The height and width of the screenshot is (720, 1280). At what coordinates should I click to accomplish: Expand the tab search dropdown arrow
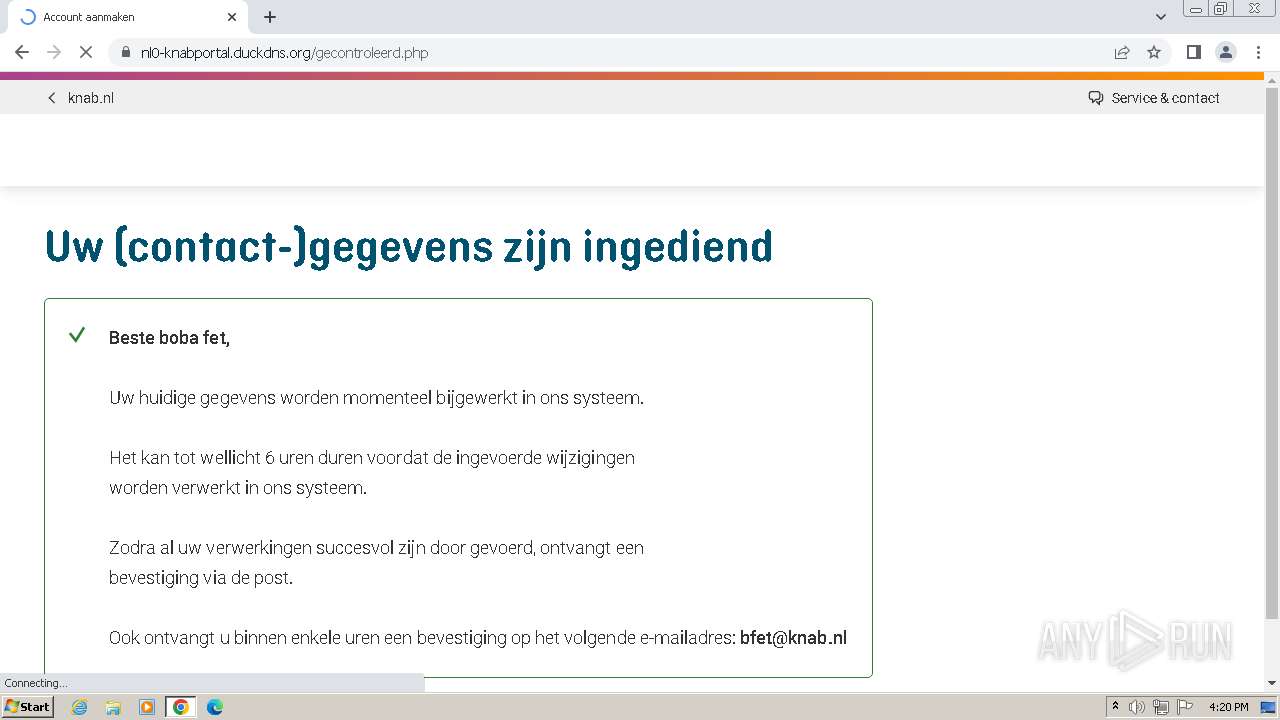[x=1160, y=17]
